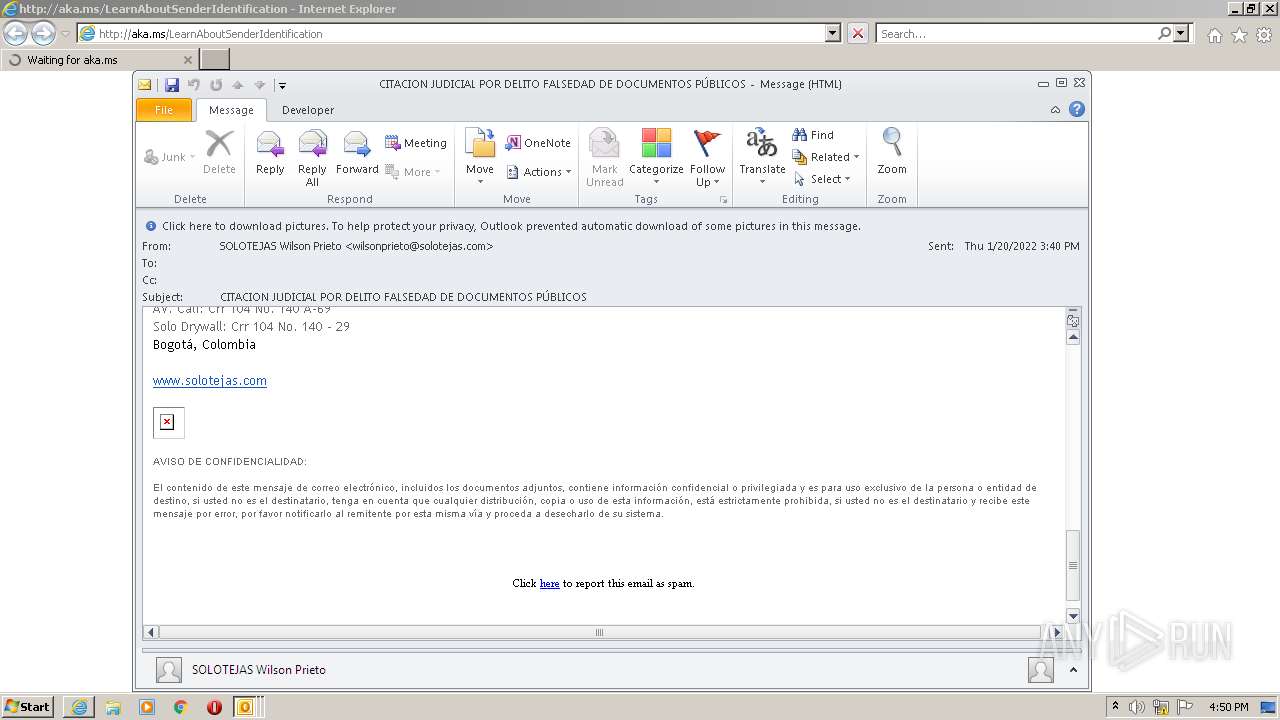The height and width of the screenshot is (720, 1280).
Task: Forward this email message
Action: click(357, 154)
